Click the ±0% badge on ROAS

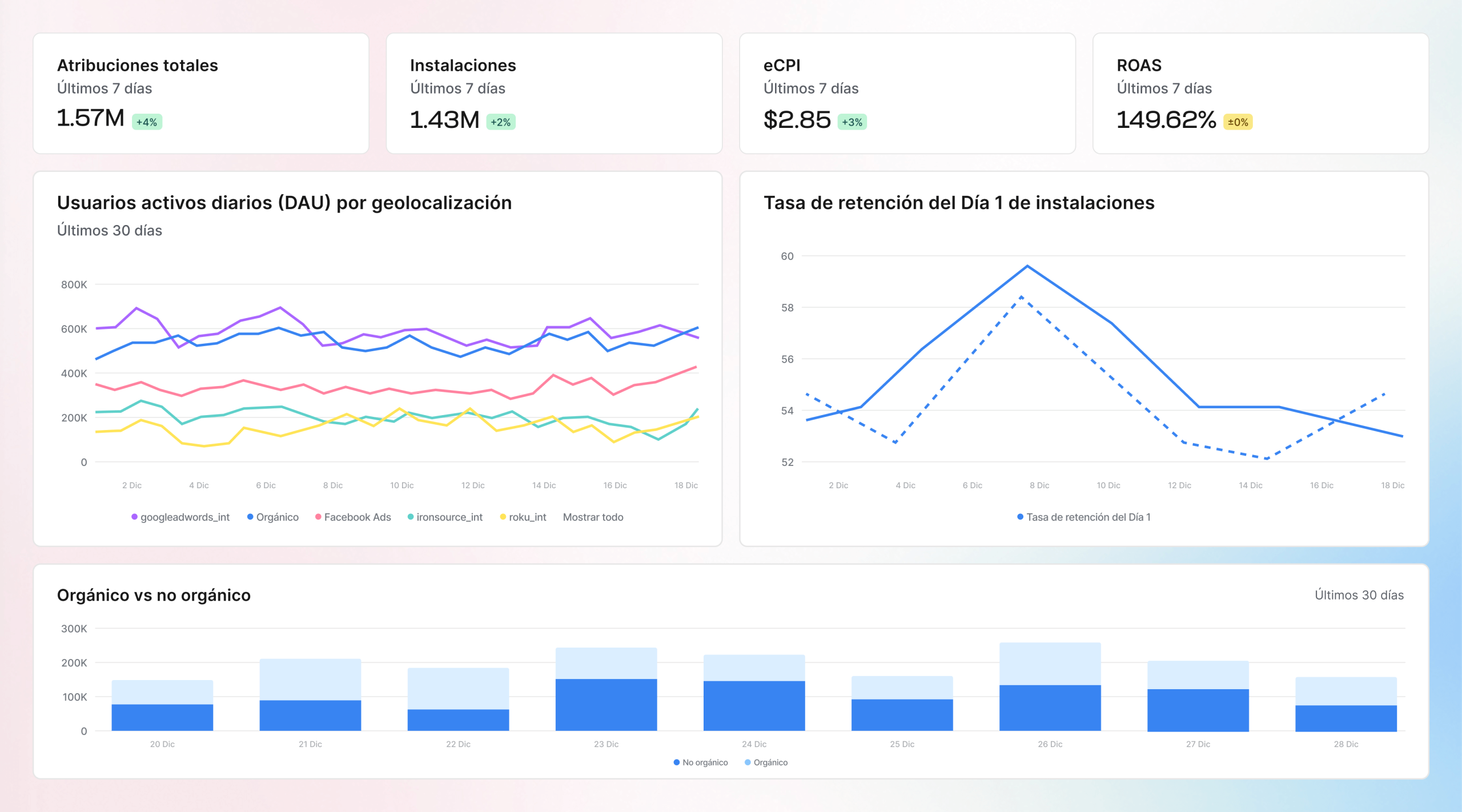pos(1238,122)
